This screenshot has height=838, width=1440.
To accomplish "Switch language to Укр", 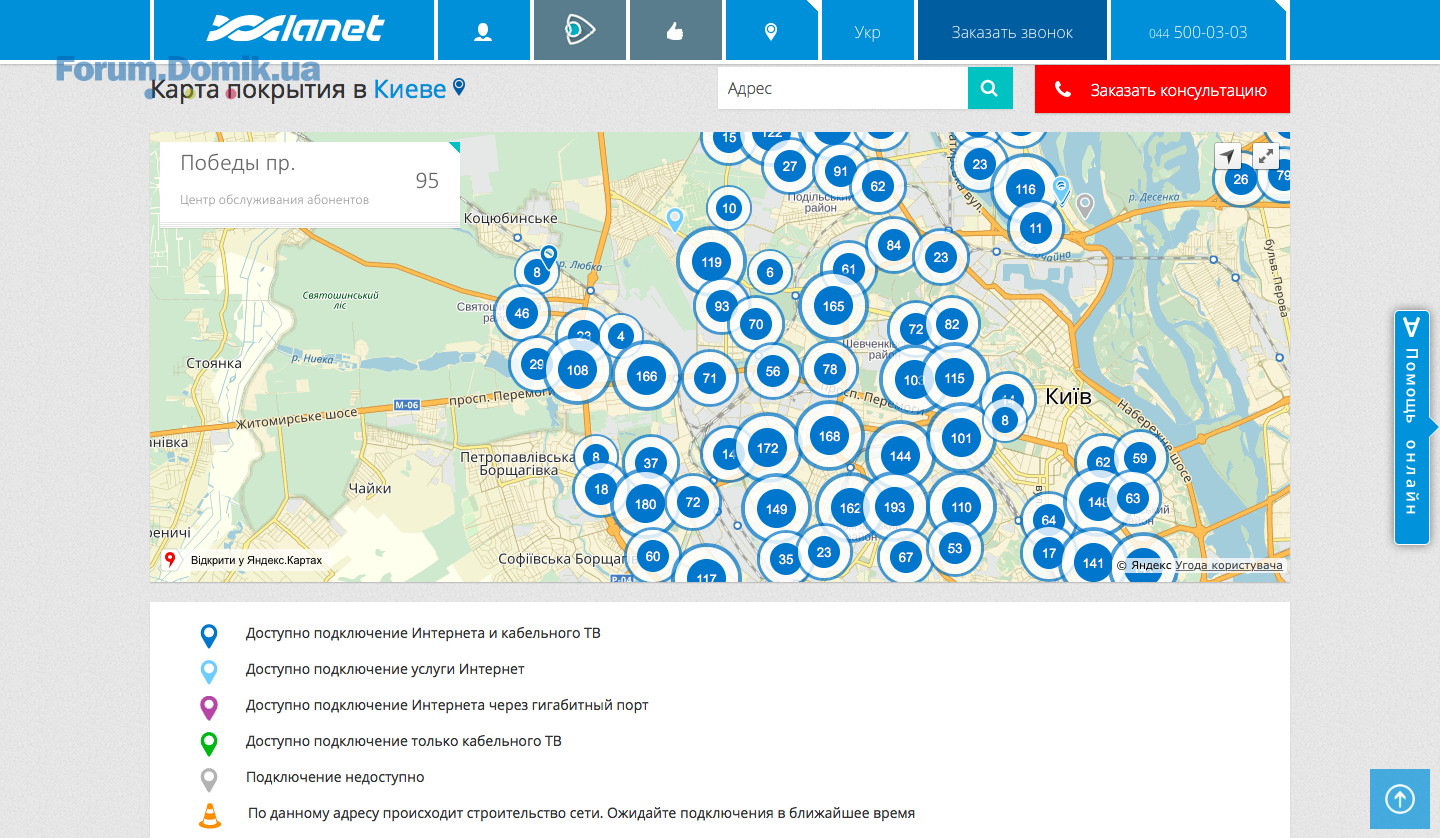I will click(868, 32).
